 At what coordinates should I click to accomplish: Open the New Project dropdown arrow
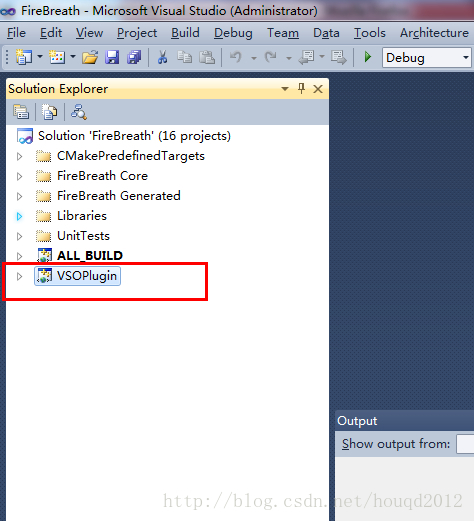[40, 57]
